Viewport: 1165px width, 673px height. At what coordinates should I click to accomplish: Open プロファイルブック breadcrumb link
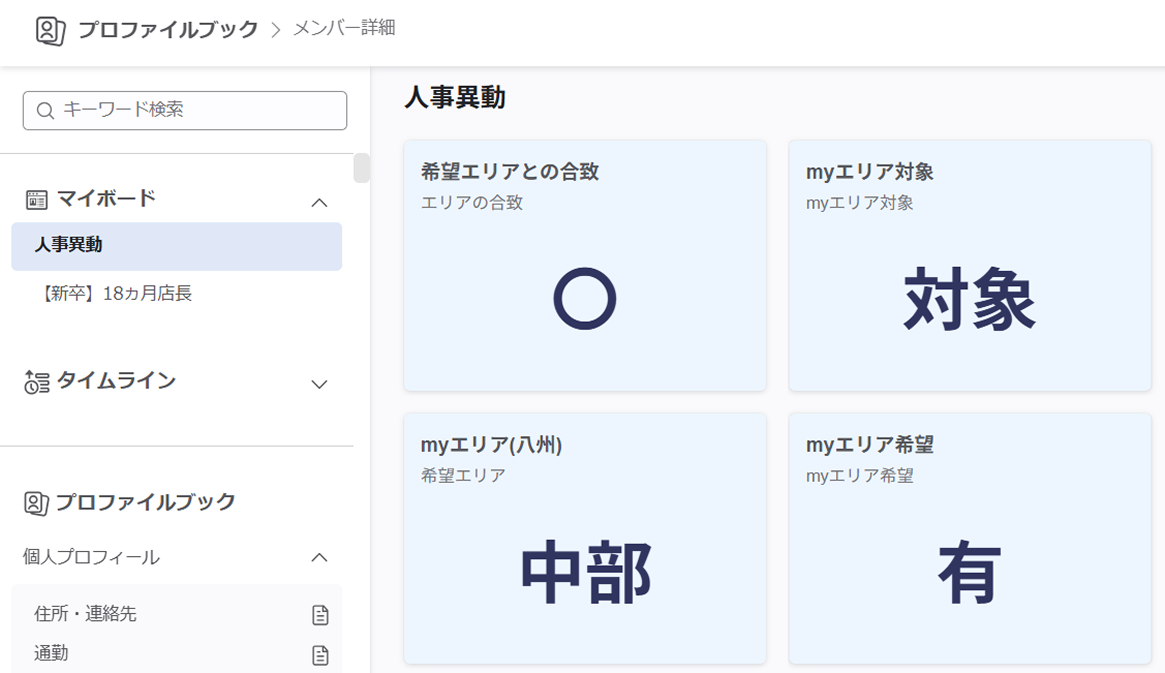tap(168, 30)
